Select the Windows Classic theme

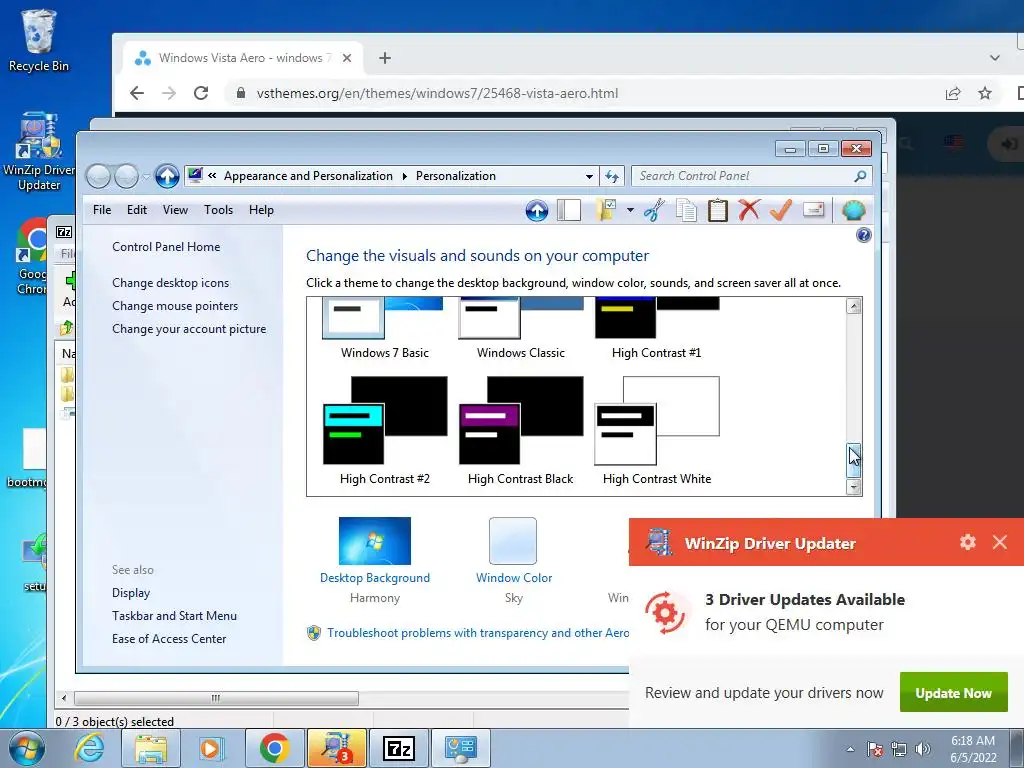click(x=520, y=327)
